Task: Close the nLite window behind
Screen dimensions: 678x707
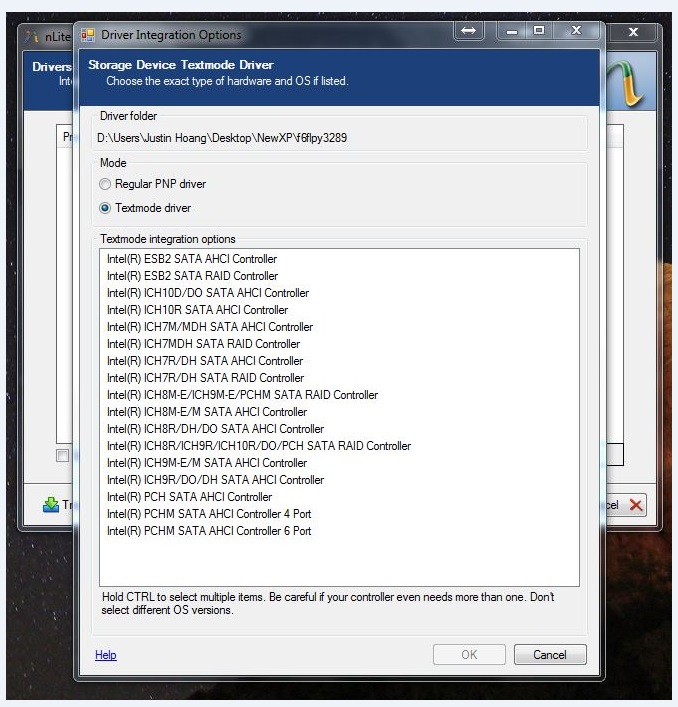Action: click(633, 32)
